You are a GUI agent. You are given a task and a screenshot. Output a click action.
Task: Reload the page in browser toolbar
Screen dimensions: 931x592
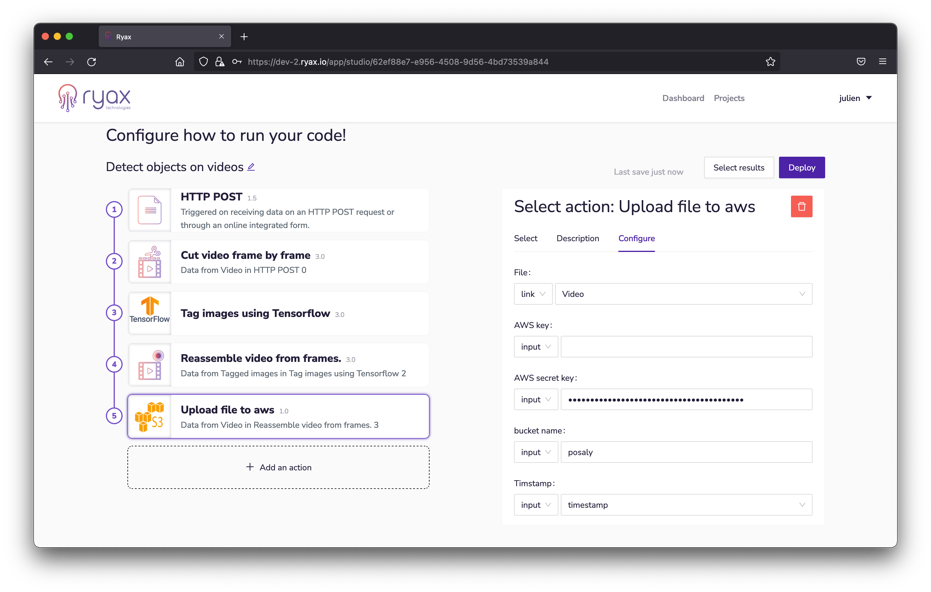point(92,62)
